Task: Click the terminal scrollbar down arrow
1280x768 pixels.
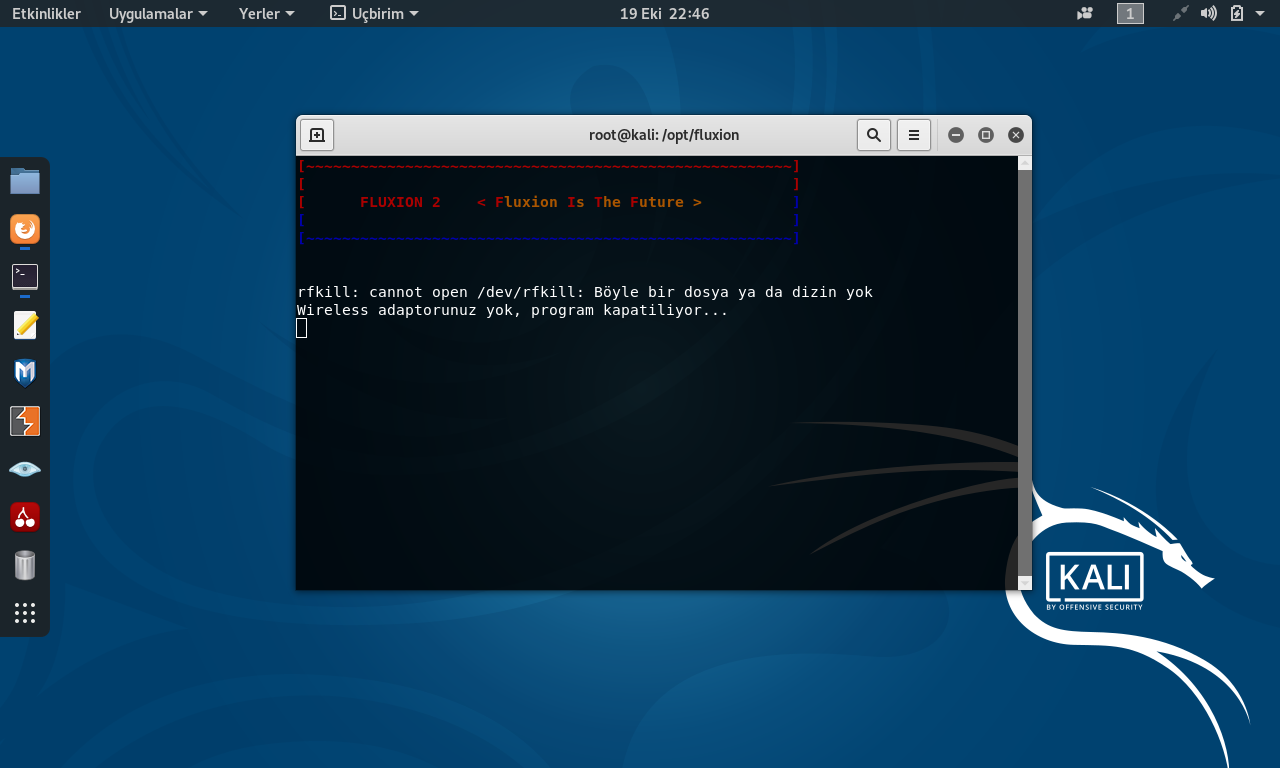Action: point(1025,583)
